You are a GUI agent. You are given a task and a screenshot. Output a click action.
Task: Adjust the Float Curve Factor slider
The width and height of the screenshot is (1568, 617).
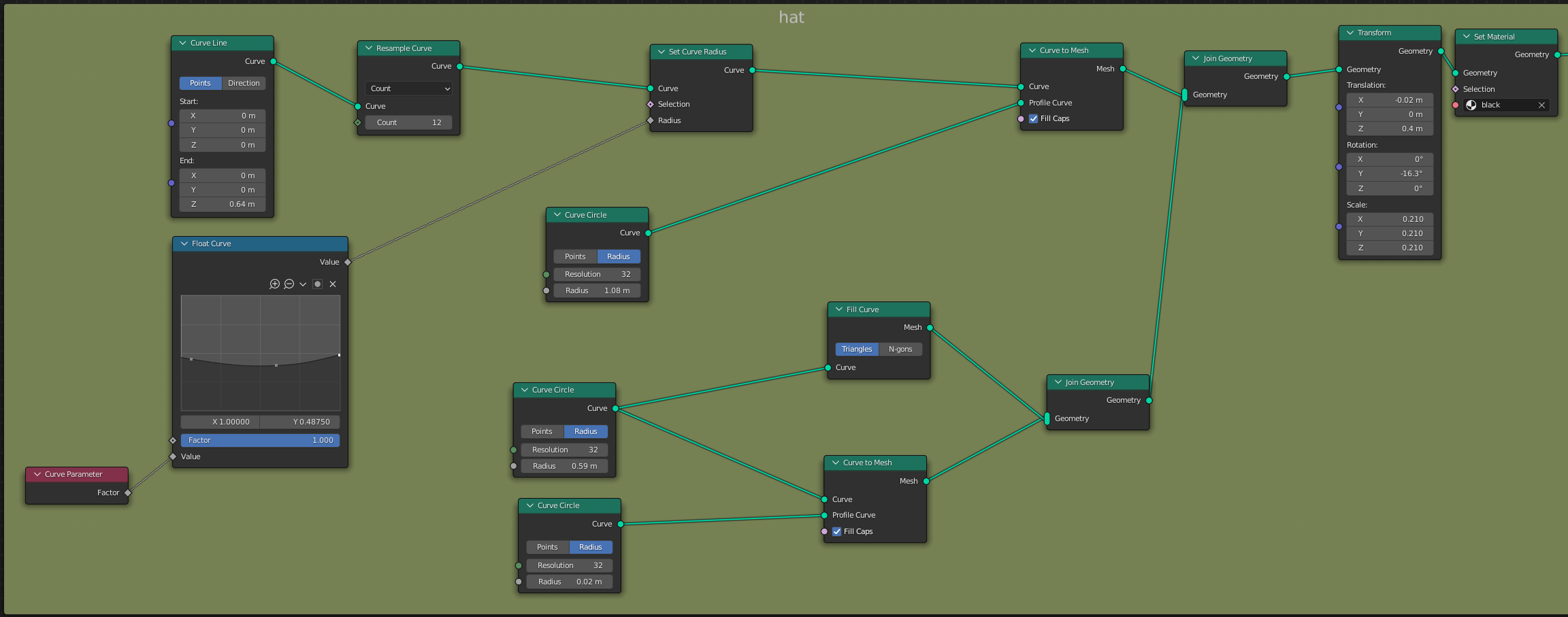pos(260,440)
